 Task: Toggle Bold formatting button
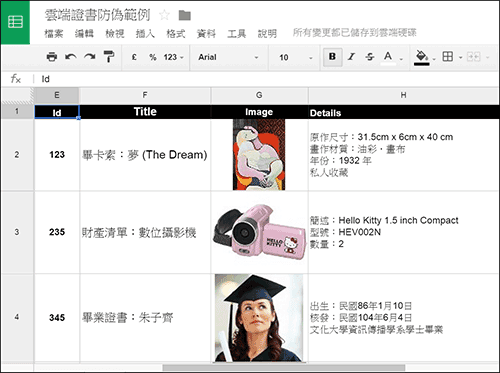point(332,57)
